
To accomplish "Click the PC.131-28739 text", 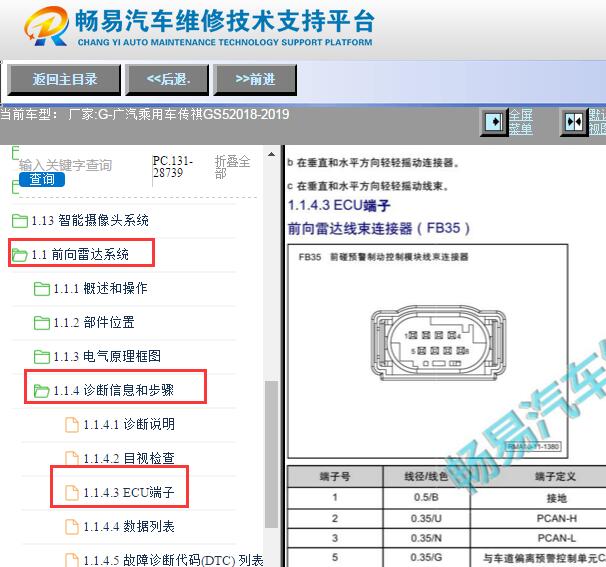I will [172, 167].
